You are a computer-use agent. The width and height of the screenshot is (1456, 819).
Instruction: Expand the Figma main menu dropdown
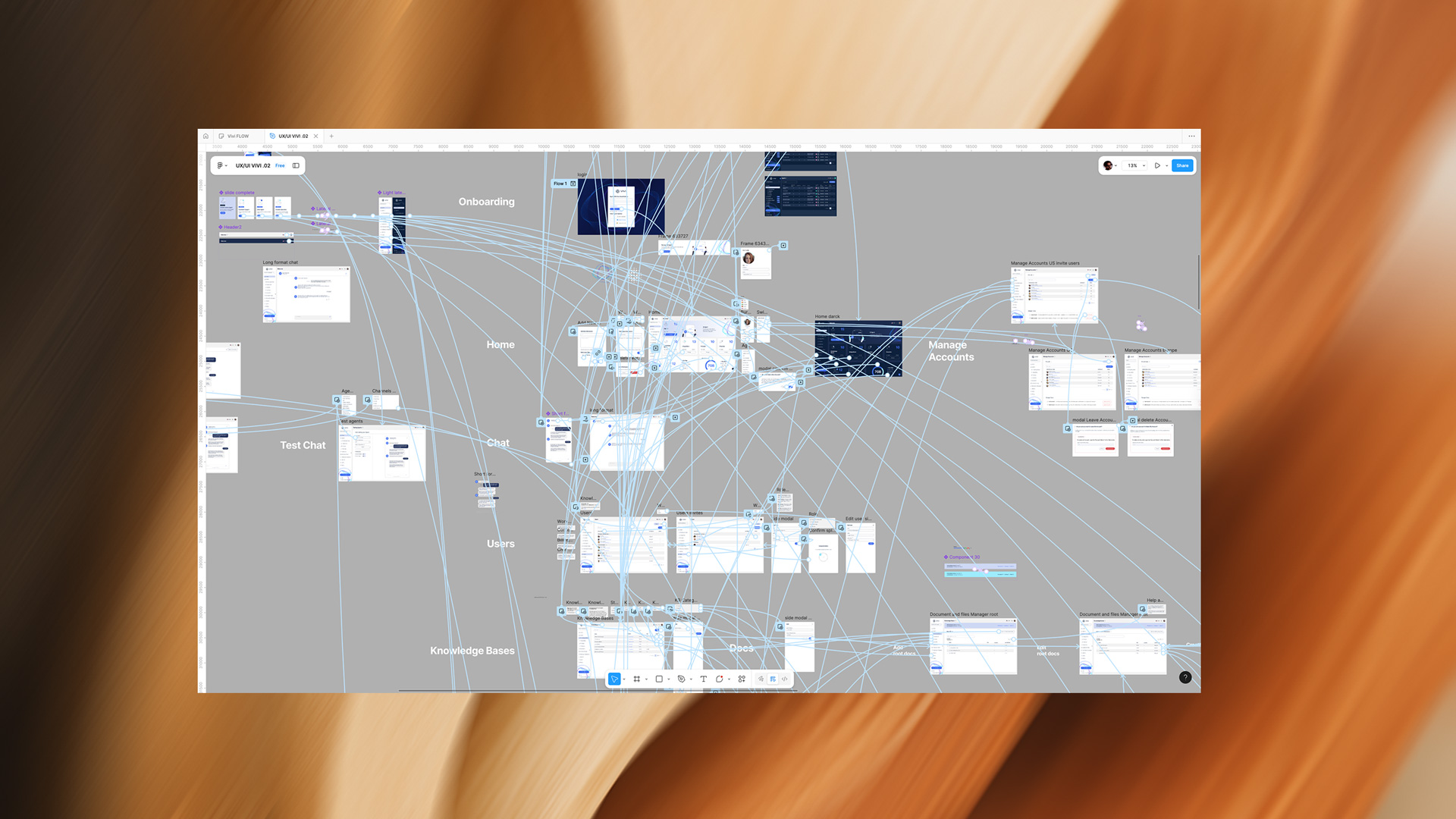pos(221,165)
